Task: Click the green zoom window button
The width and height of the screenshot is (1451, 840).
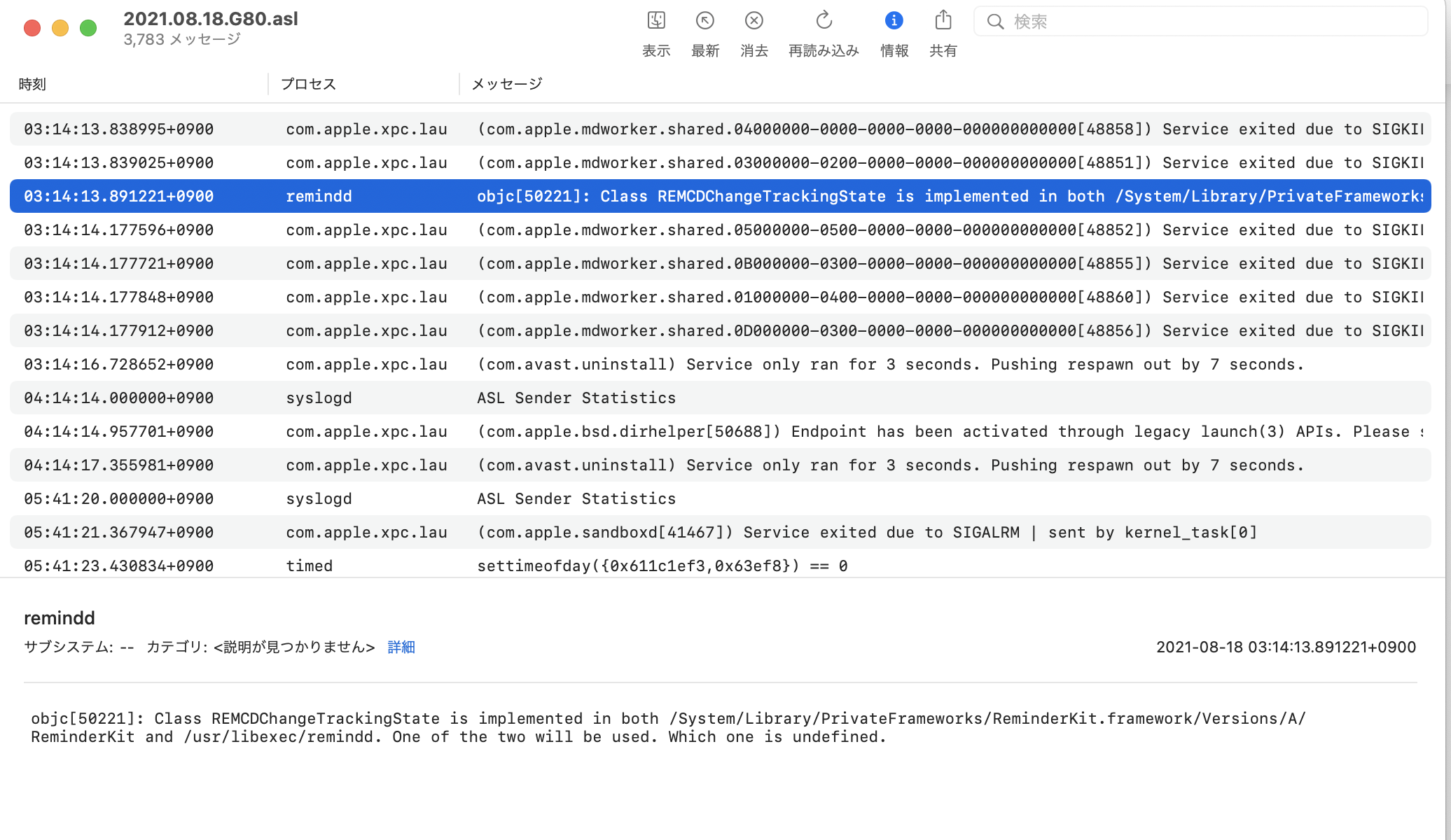Action: (88, 28)
